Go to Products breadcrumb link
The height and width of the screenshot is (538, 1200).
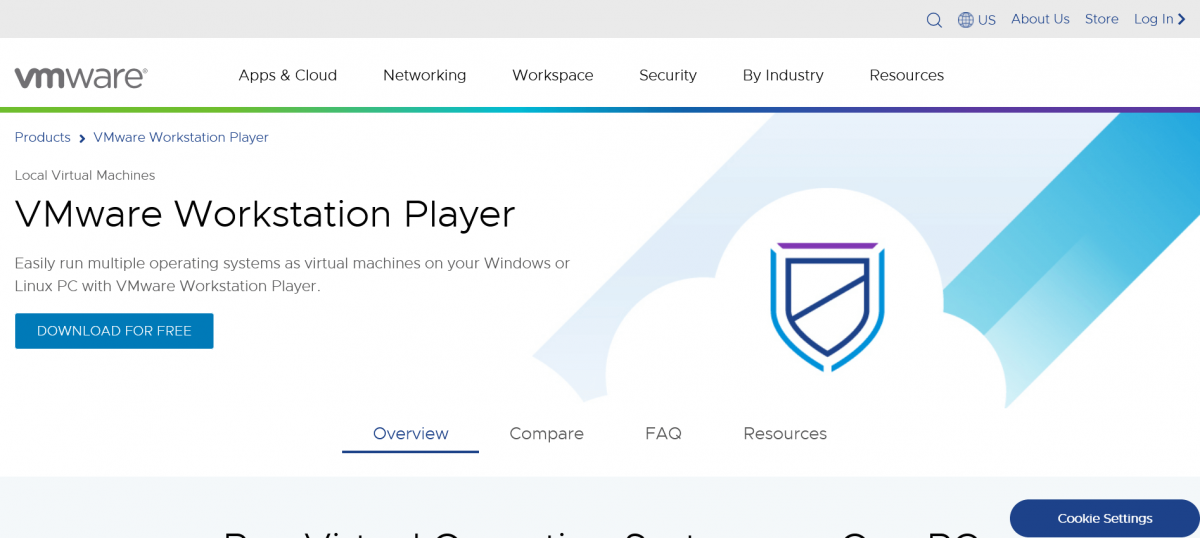click(x=42, y=137)
